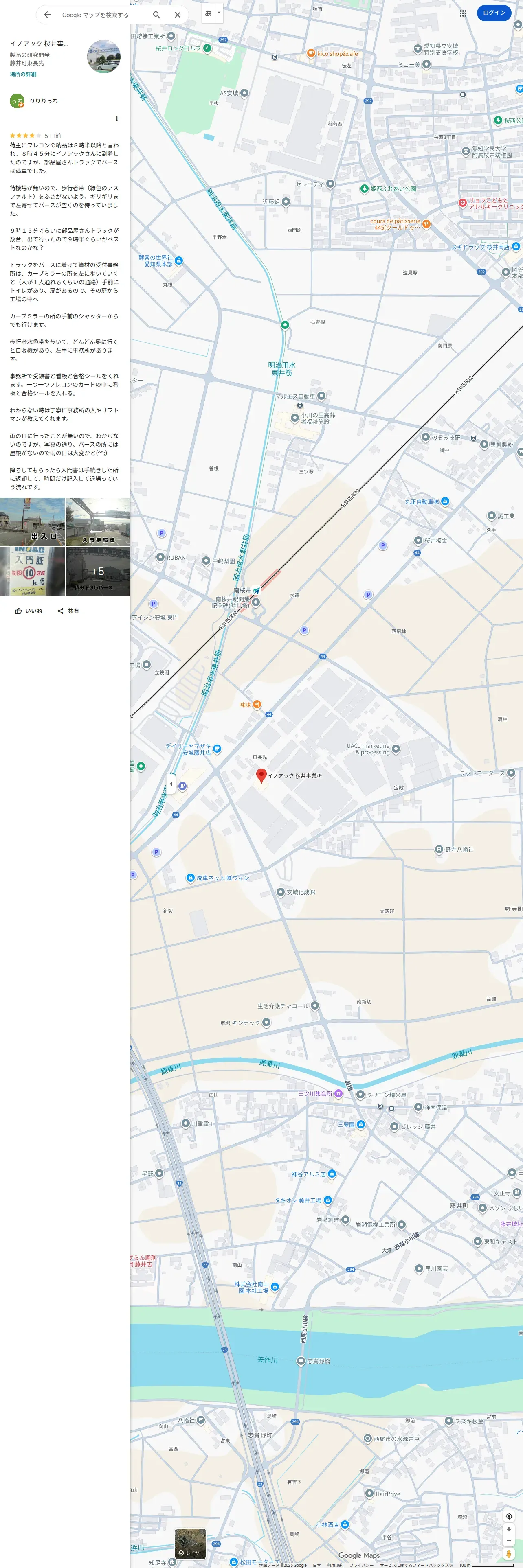Click the 矢作川 river label
The width and height of the screenshot is (523, 1568).
point(267,1359)
